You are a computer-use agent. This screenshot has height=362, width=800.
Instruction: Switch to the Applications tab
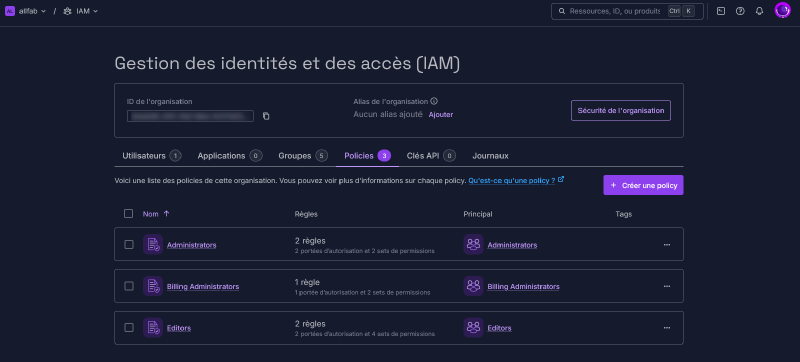[x=230, y=156]
